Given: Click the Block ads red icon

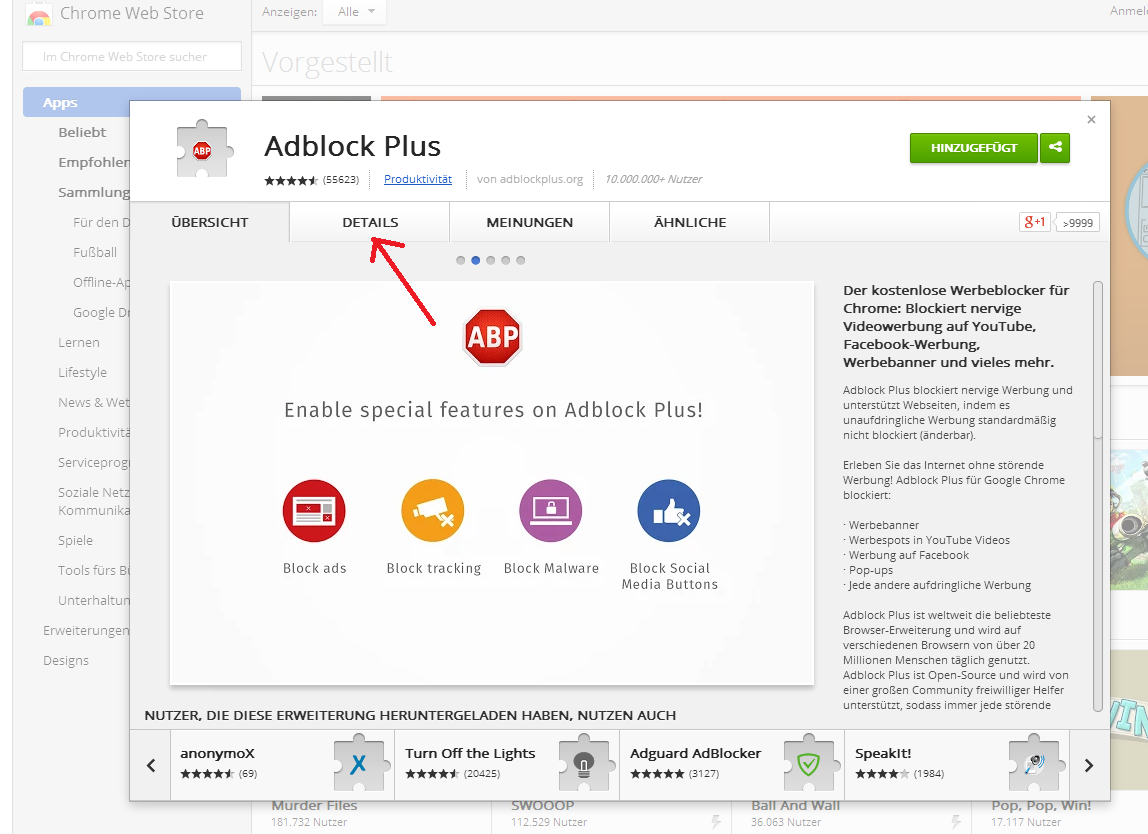Looking at the screenshot, I should coord(314,510).
